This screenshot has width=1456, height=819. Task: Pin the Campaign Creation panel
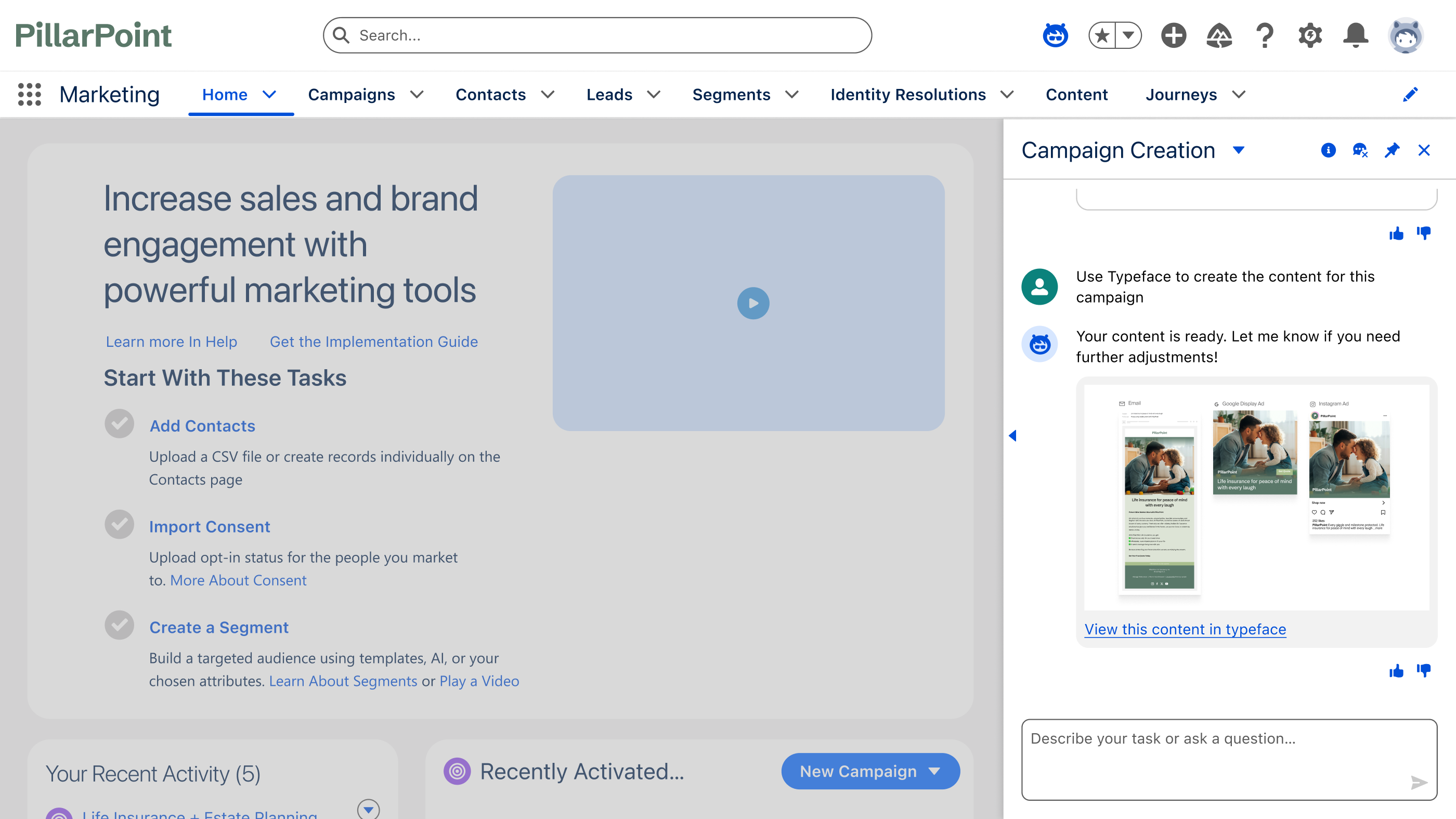[1392, 150]
